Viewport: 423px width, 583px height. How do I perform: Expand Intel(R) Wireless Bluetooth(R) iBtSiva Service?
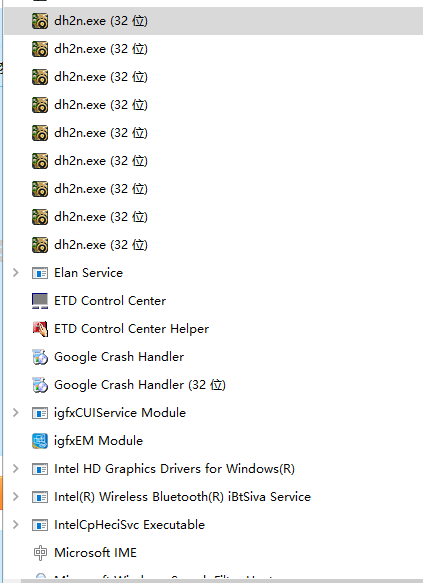point(16,497)
